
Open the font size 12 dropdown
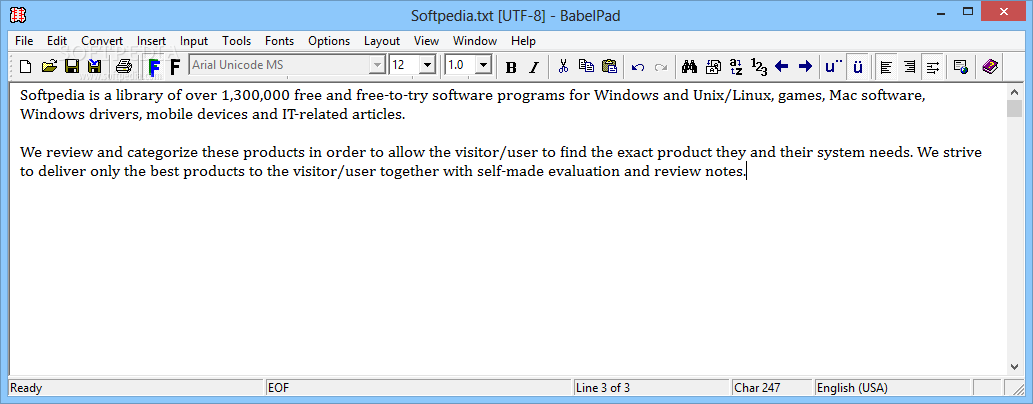[428, 65]
